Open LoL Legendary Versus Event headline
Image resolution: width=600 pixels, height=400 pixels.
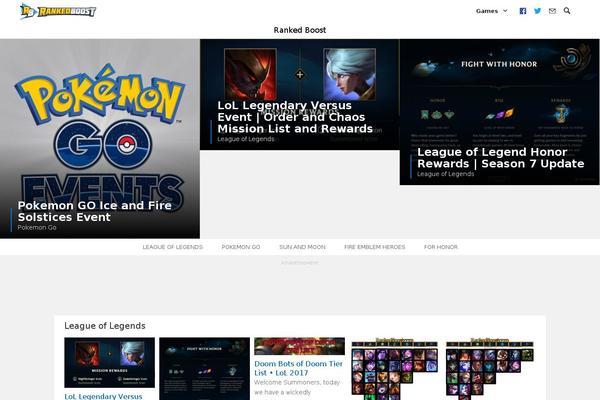(x=295, y=117)
